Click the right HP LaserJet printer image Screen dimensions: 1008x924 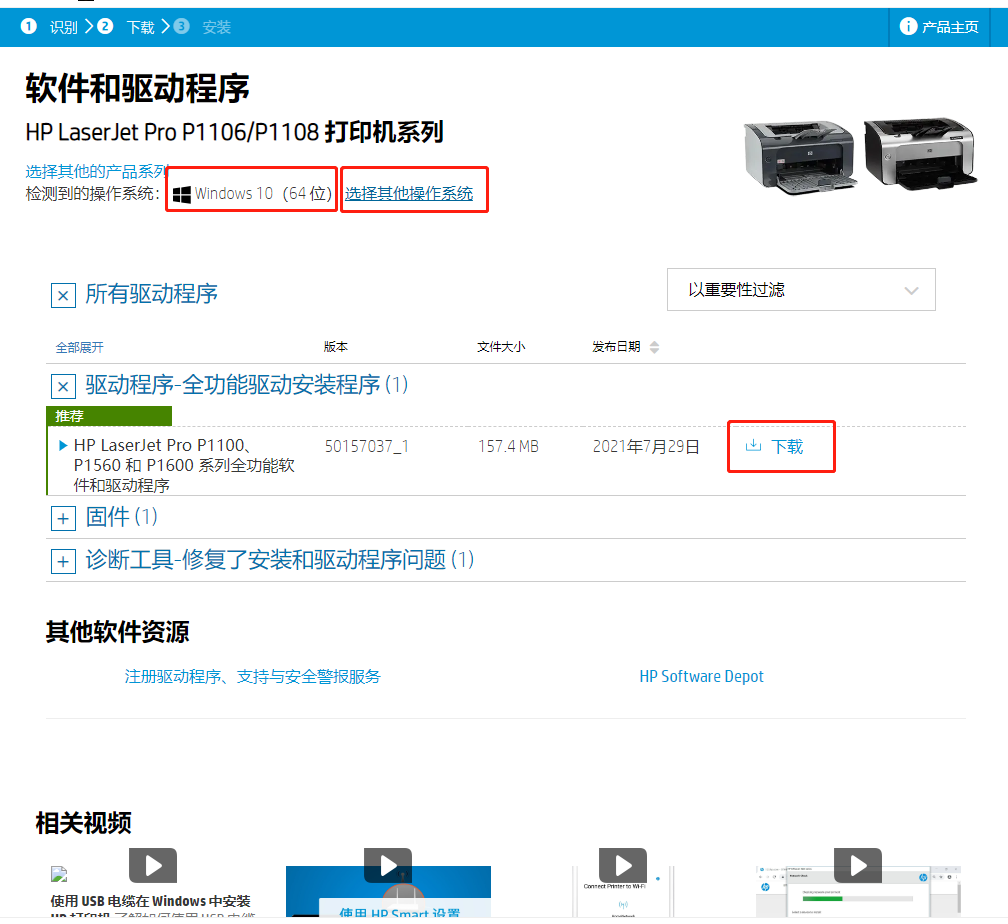[920, 154]
